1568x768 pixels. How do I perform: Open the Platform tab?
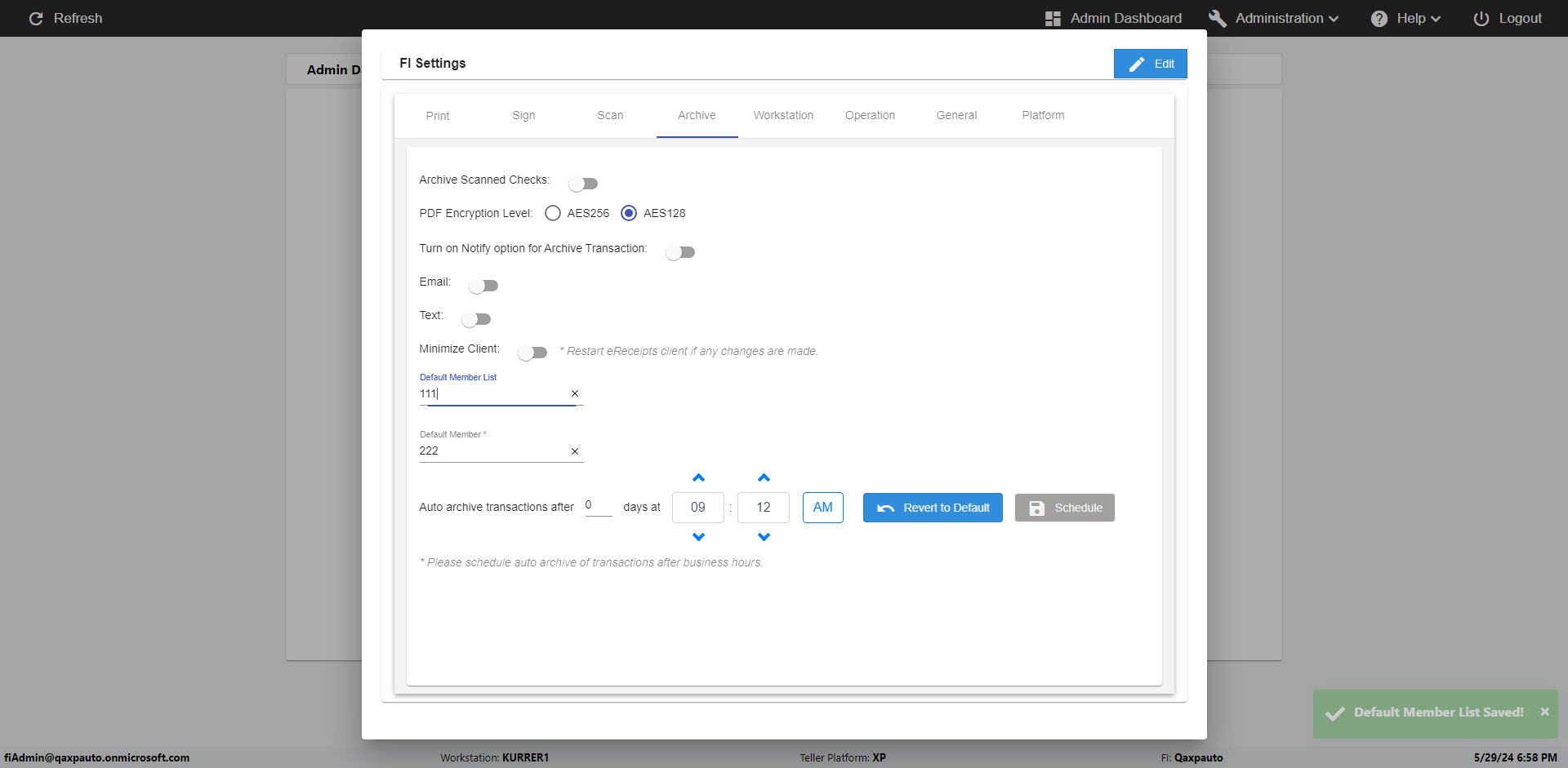[x=1043, y=116]
